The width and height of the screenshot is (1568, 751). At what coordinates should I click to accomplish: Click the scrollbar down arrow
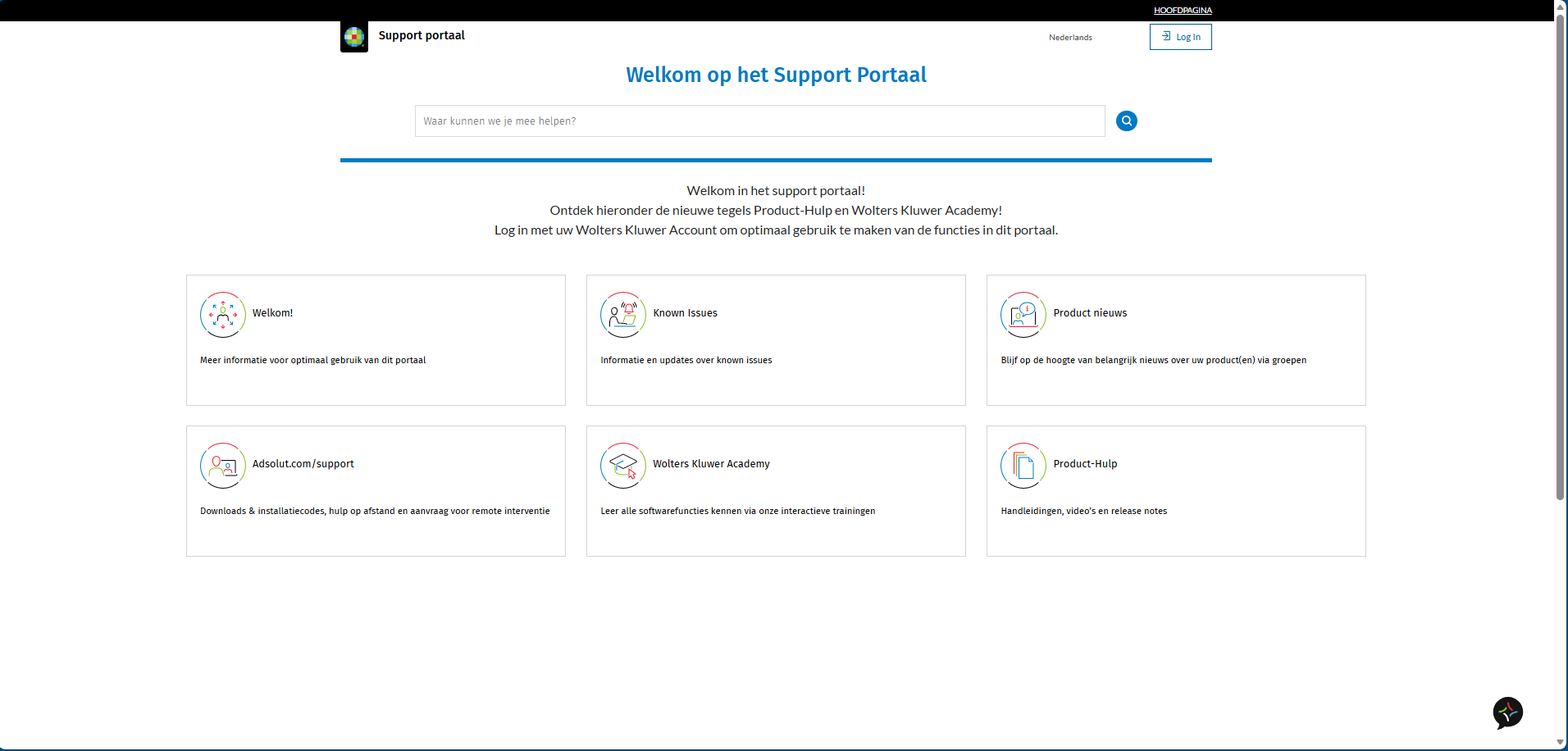(1560, 743)
